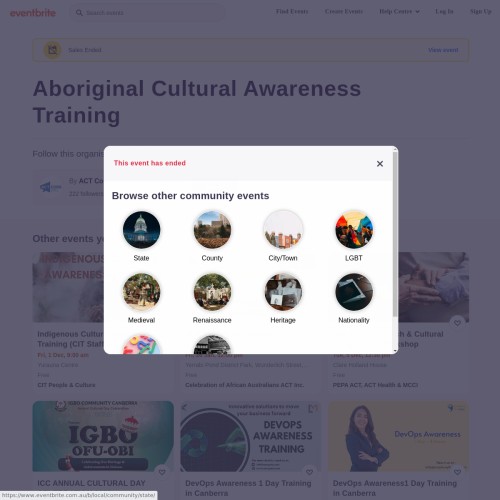Open Create Events menu item

pyautogui.click(x=344, y=12)
